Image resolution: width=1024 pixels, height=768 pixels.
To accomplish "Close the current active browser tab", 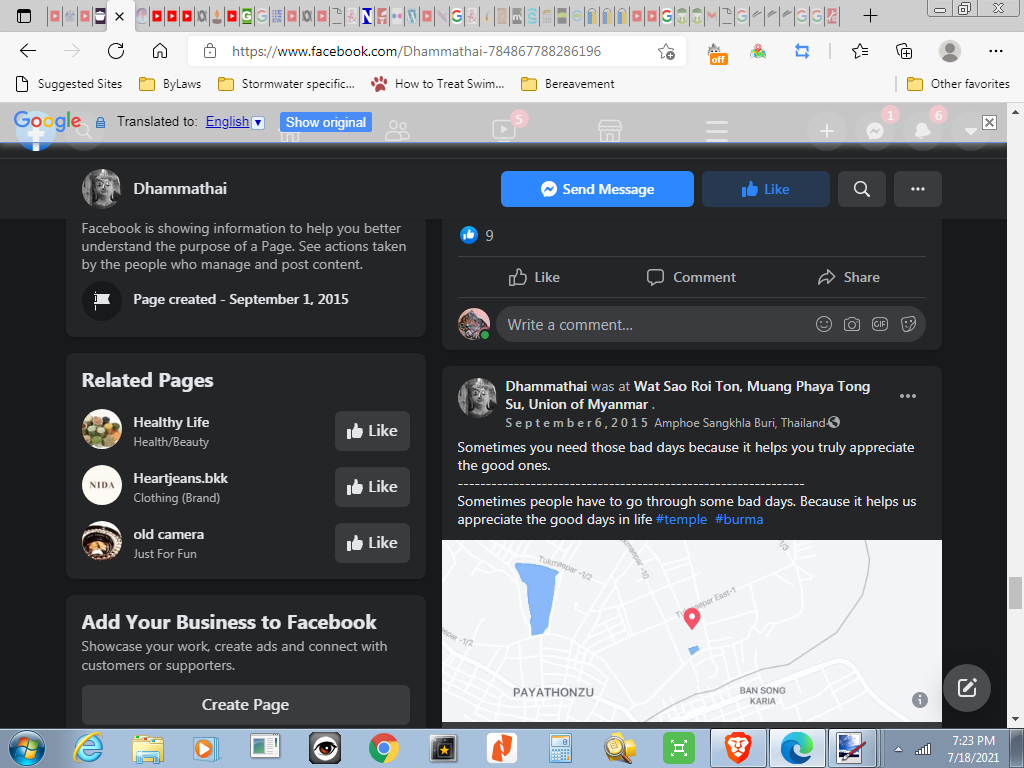I will click(120, 16).
